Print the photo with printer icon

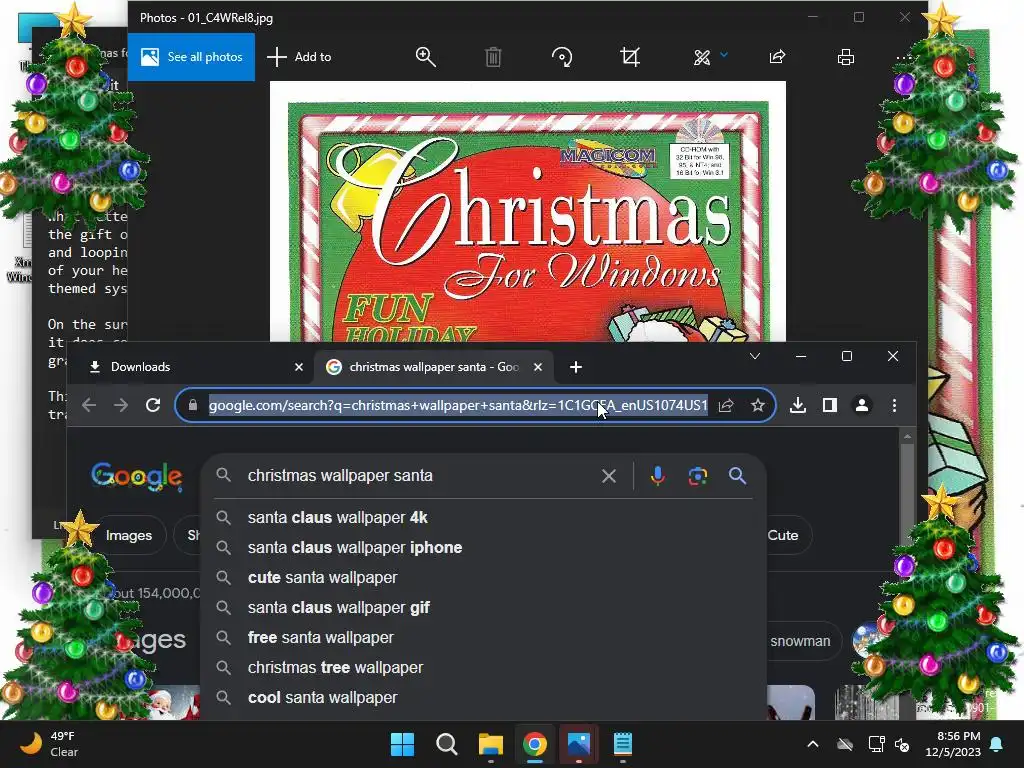click(x=846, y=57)
